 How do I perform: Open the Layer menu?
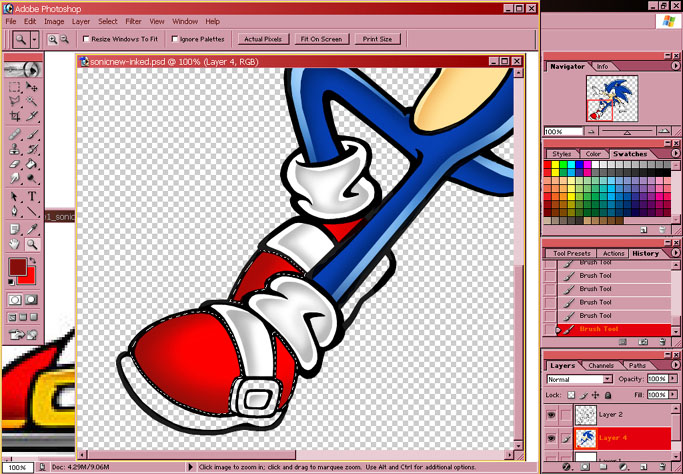pyautogui.click(x=81, y=21)
